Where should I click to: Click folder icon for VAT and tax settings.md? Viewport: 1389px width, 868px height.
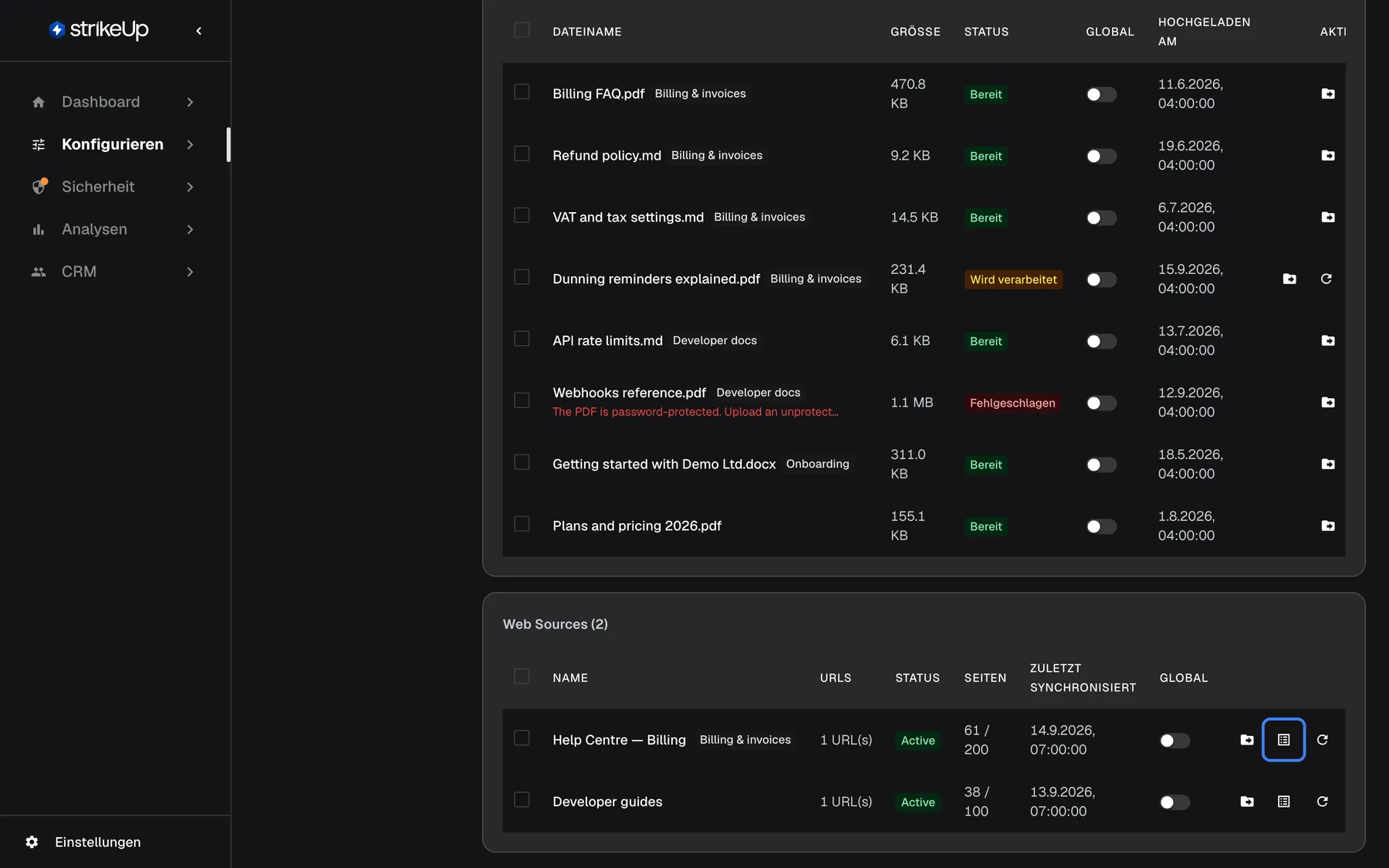[x=1327, y=217]
